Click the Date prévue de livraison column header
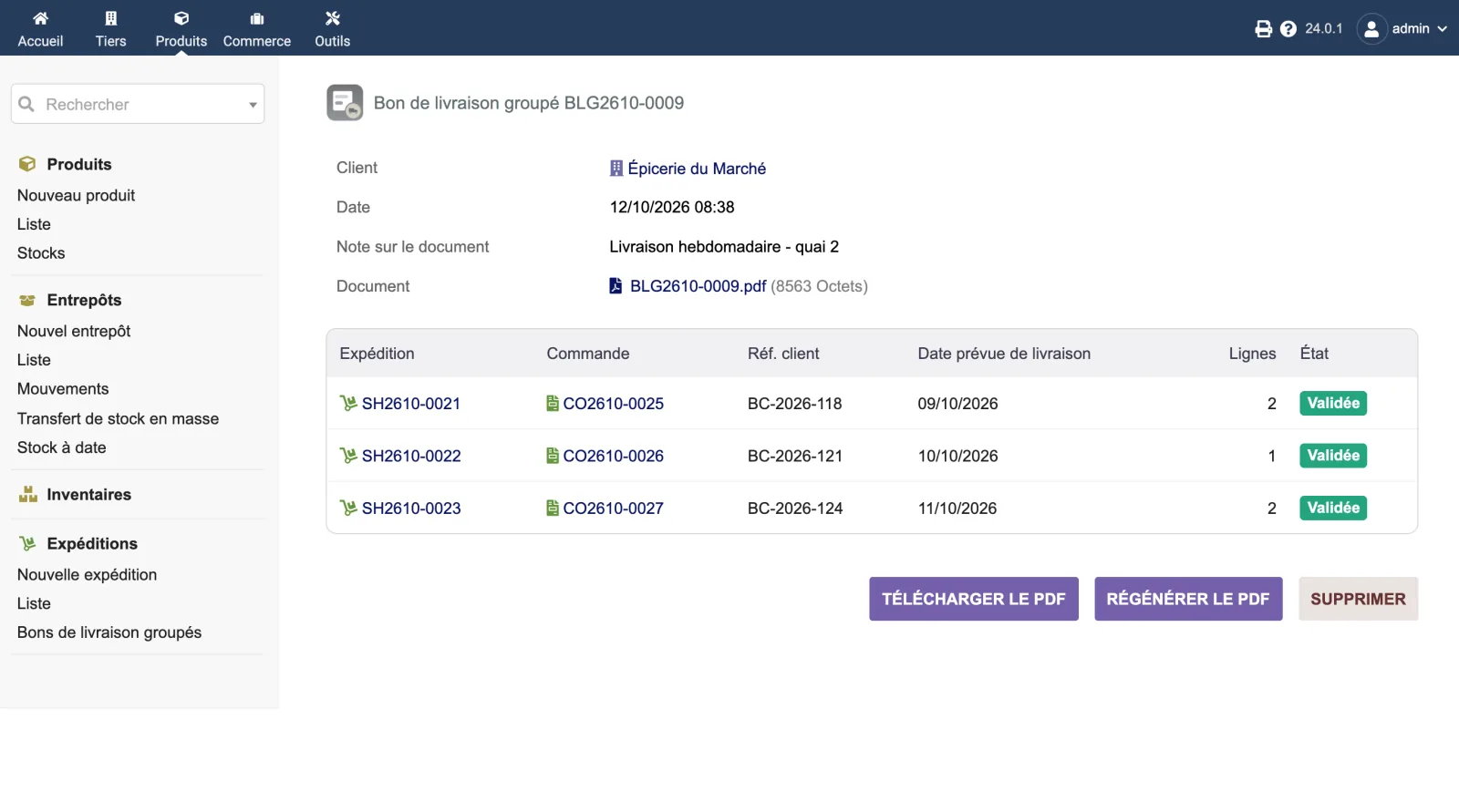Viewport: 1459px width, 812px height. click(1004, 354)
